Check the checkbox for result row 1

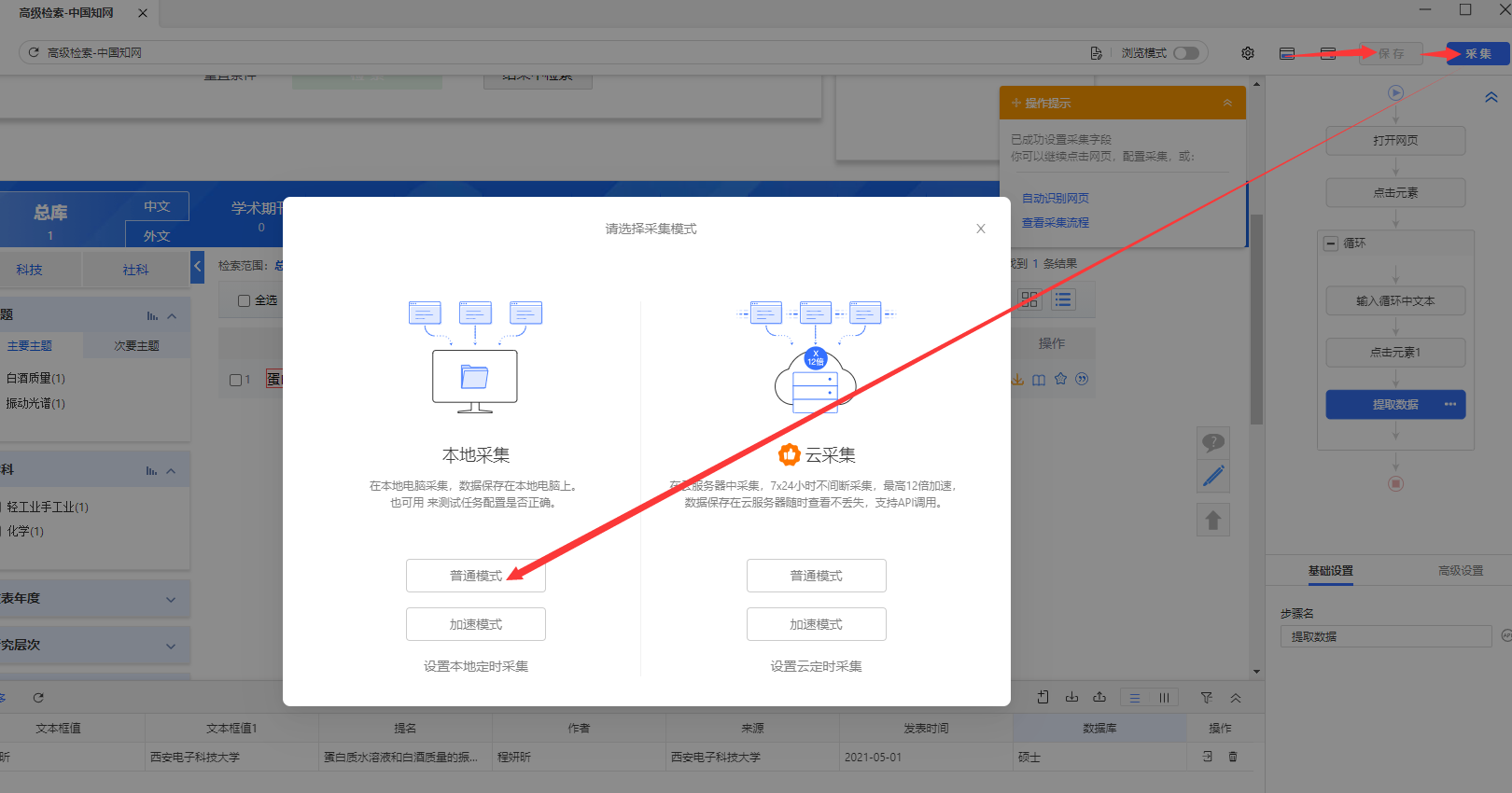coord(235,380)
